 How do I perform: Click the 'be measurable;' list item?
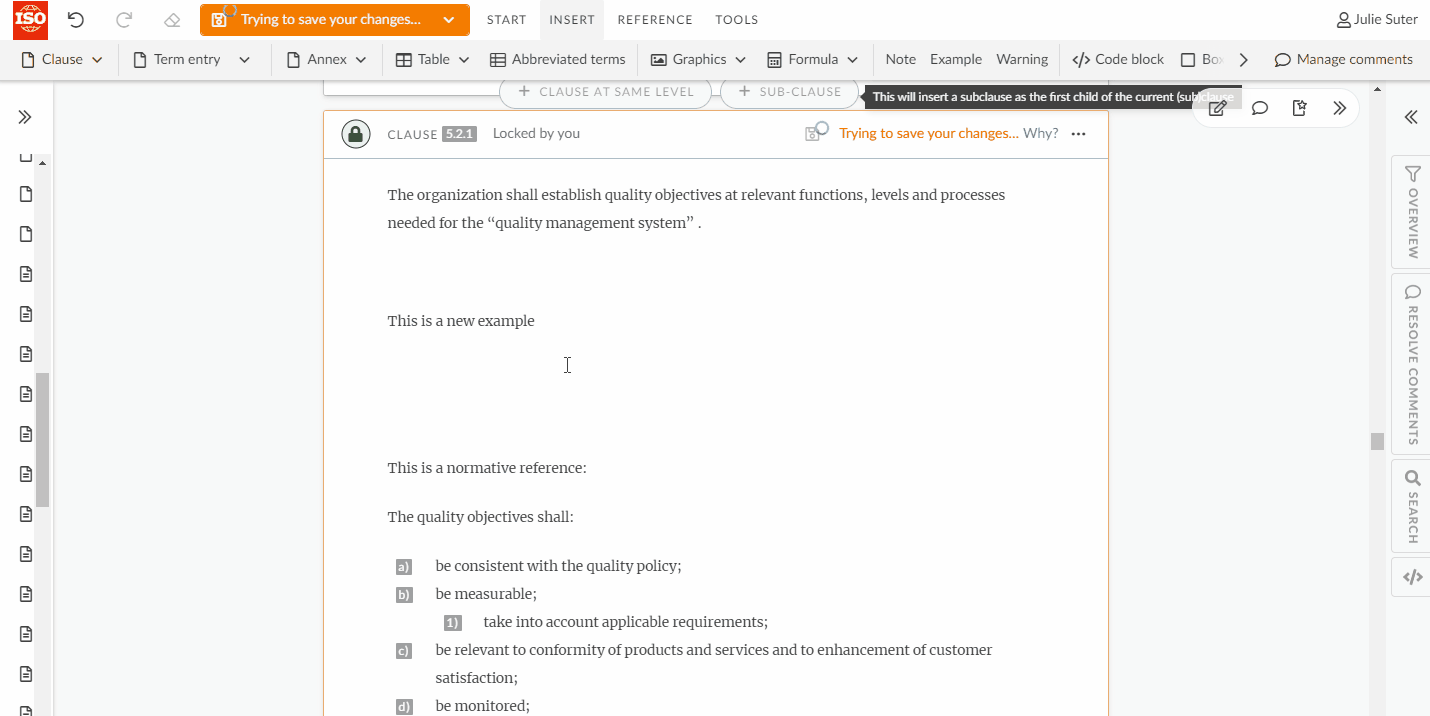(486, 594)
